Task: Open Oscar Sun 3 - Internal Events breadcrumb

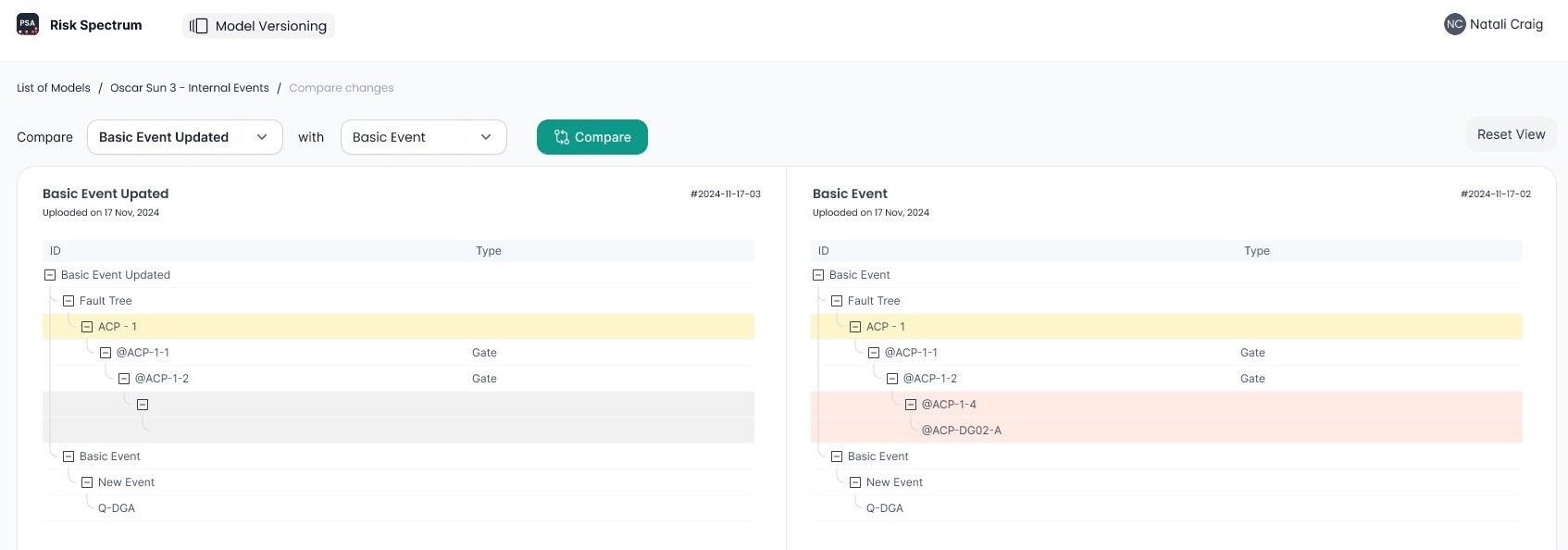Action: coord(189,88)
